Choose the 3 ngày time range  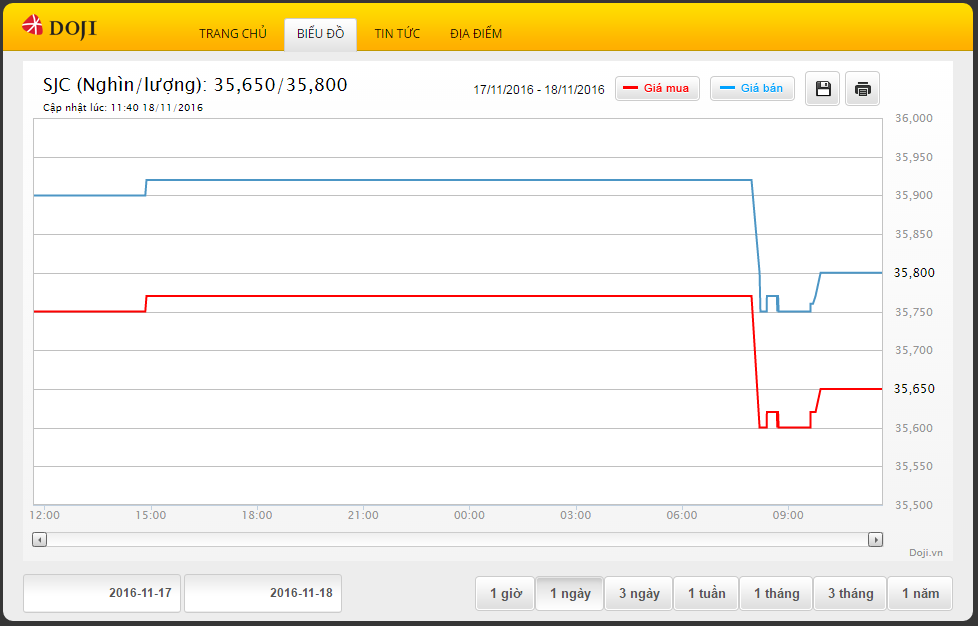coord(639,593)
